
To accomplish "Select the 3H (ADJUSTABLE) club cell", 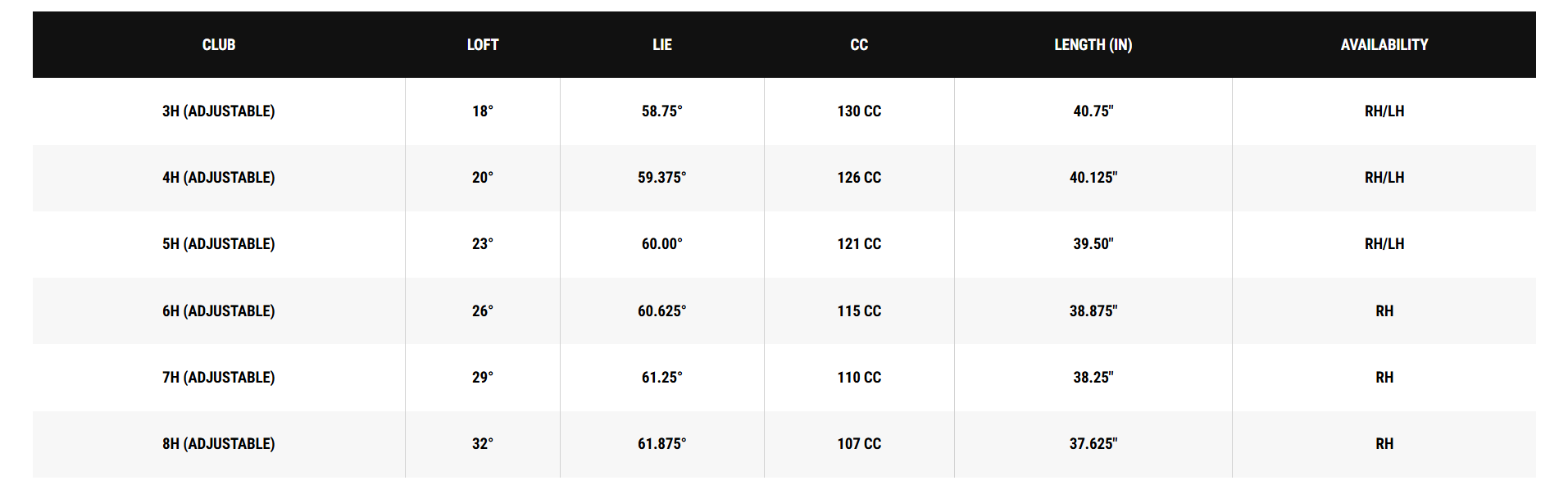I will [219, 111].
